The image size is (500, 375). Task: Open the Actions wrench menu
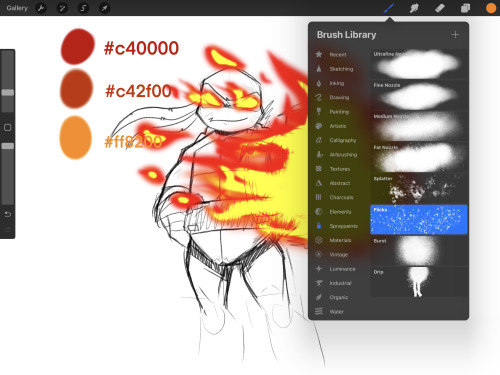[41, 8]
